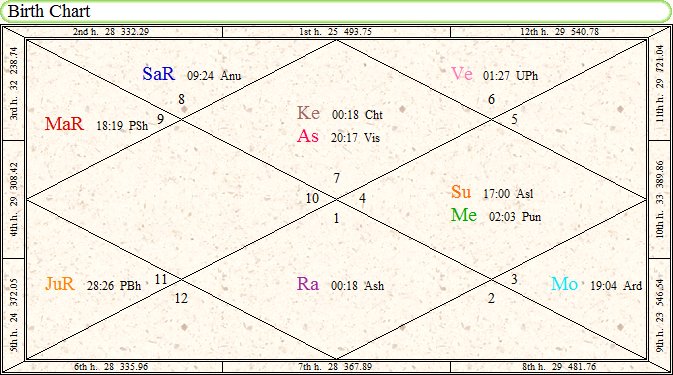Screen dimensions: 673x375
Task: Click the Birth Chart title header
Action: point(49,11)
